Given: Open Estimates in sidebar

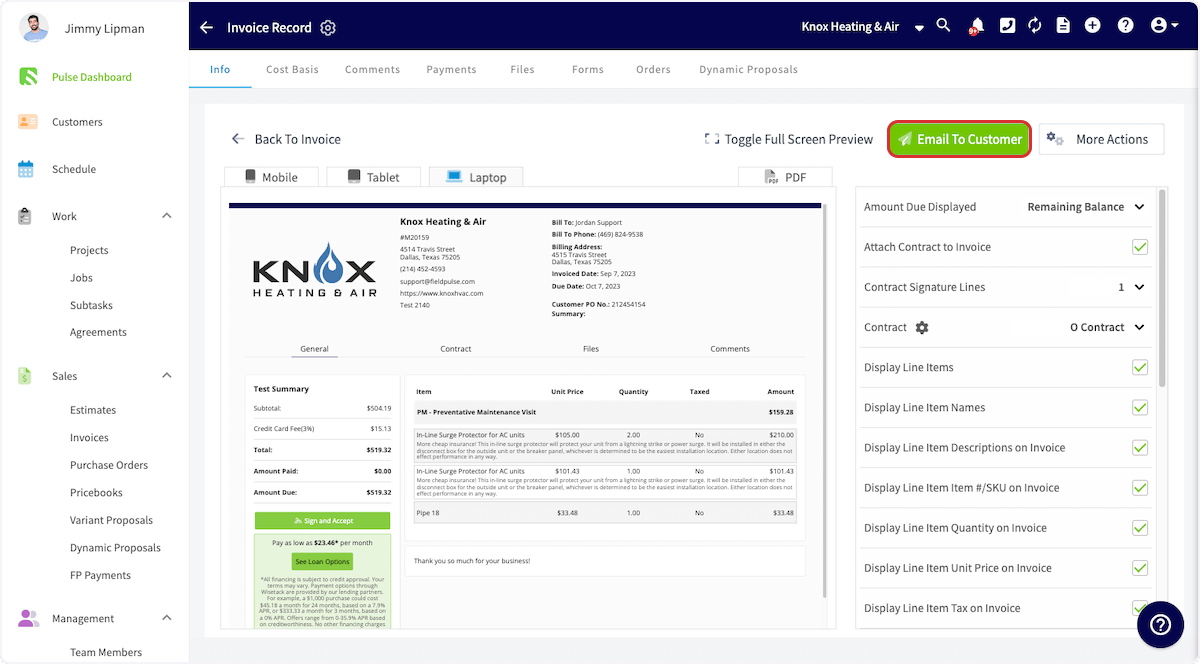Looking at the screenshot, I should (x=93, y=410).
